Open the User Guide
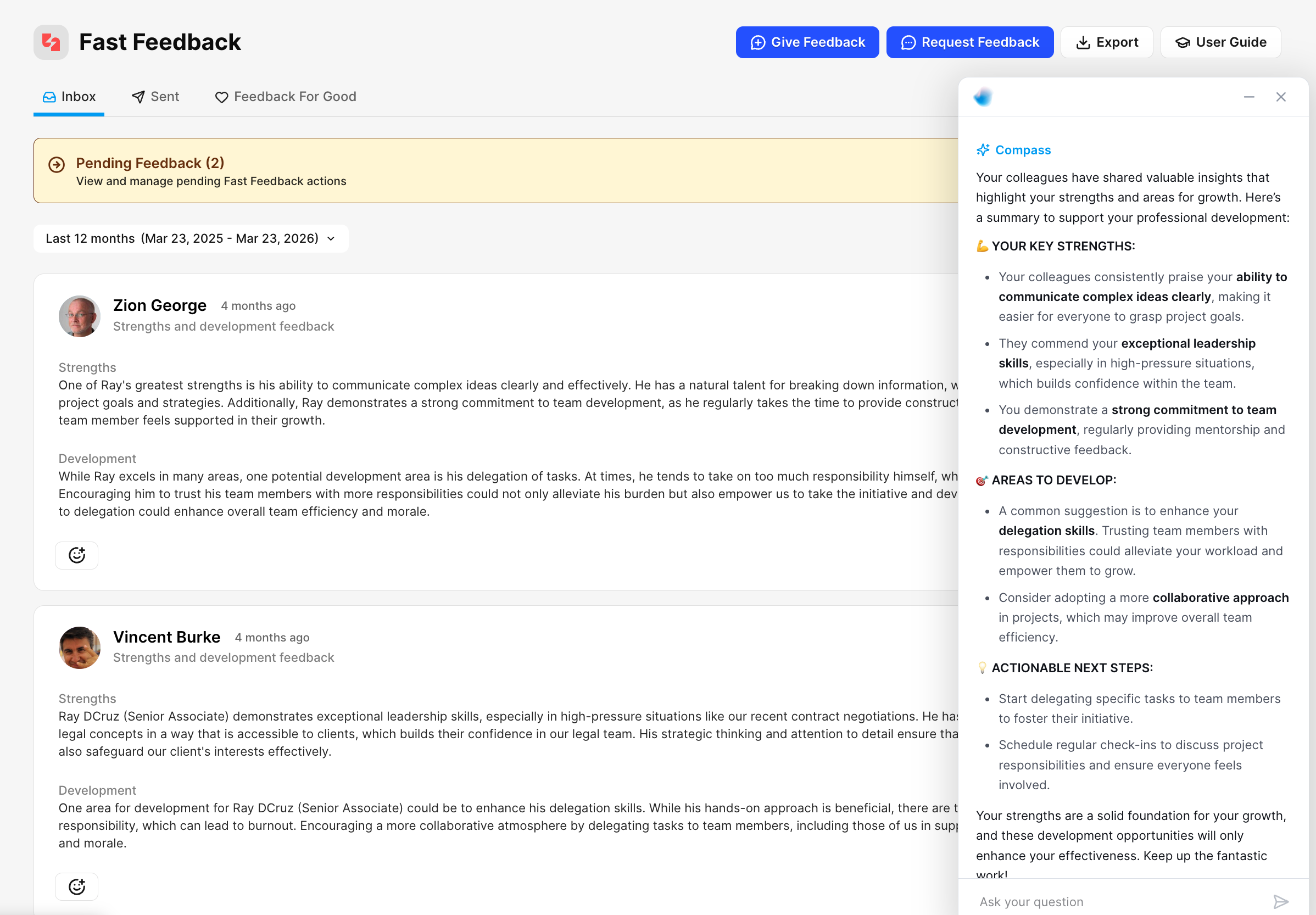This screenshot has width=1316, height=915. 1220,42
